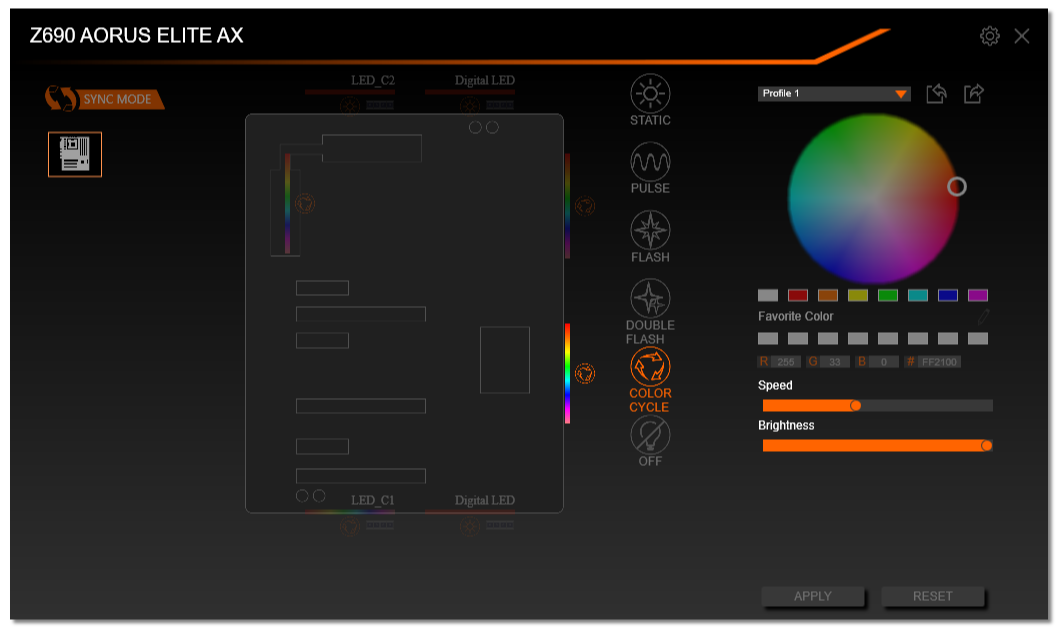Toggle Sync Mode
This screenshot has width=1057, height=635.
(x=104, y=99)
